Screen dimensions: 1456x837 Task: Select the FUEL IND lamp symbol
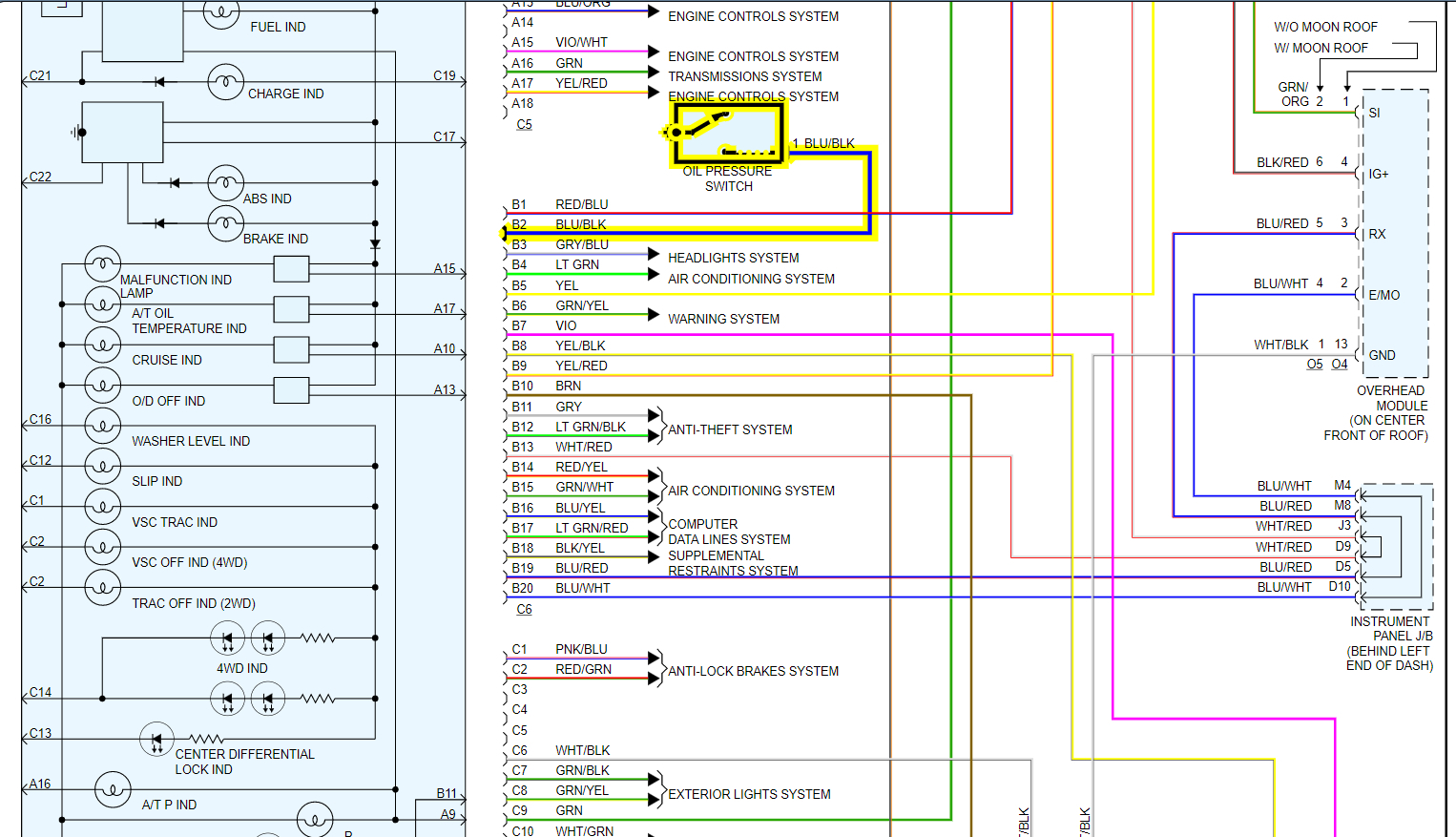click(221, 12)
